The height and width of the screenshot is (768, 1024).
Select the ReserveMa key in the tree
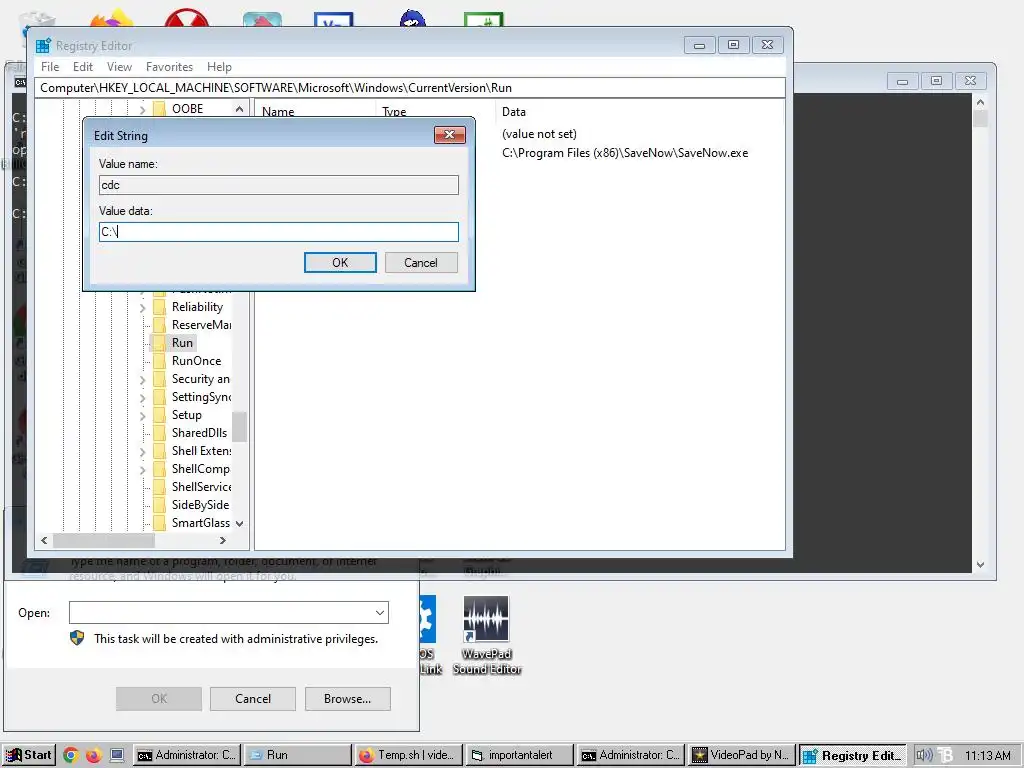tap(201, 325)
